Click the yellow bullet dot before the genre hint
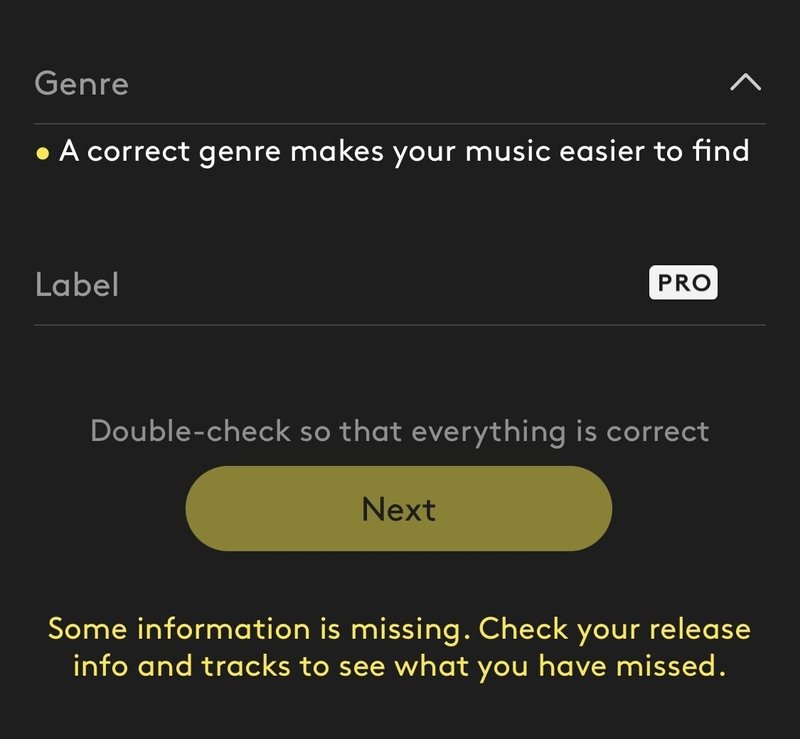The width and height of the screenshot is (800, 739). click(42, 154)
